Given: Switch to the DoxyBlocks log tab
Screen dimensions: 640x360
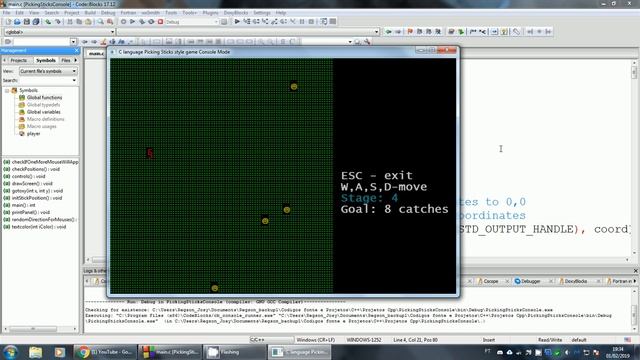Looking at the screenshot, I should pos(576,281).
